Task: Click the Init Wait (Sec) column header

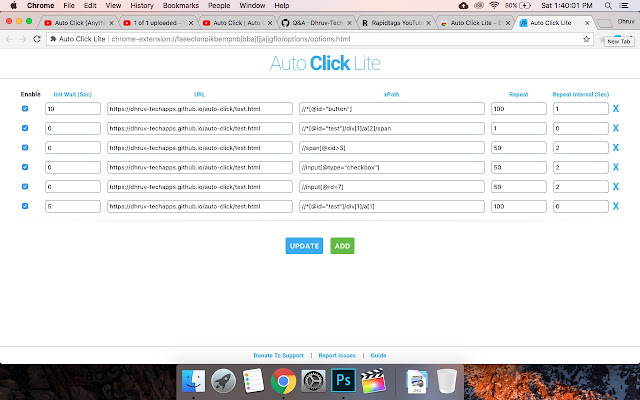Action: point(73,94)
